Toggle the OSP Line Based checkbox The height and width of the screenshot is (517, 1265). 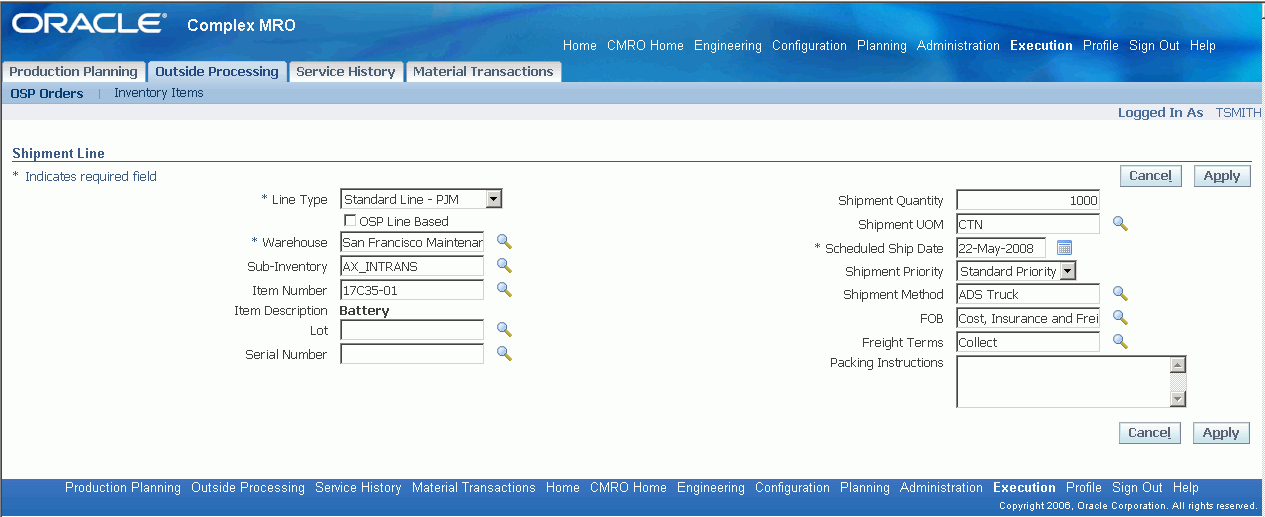click(350, 220)
